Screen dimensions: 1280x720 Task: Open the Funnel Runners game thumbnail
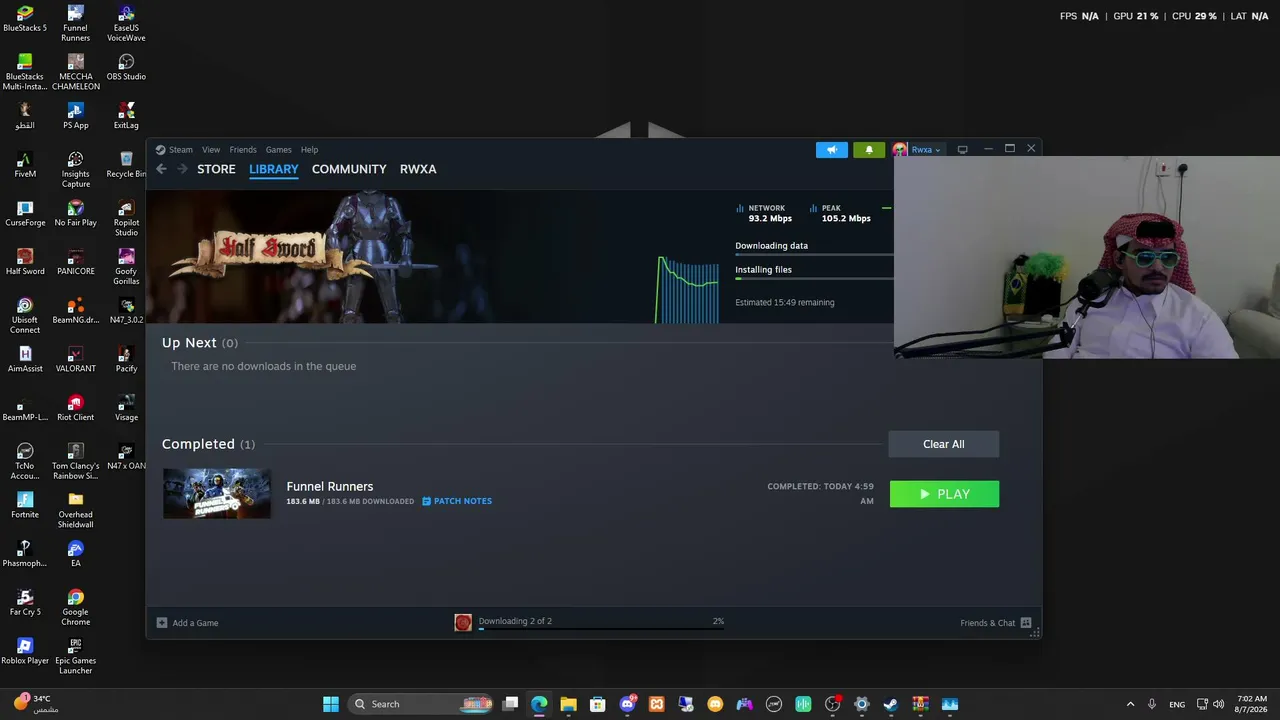point(217,493)
